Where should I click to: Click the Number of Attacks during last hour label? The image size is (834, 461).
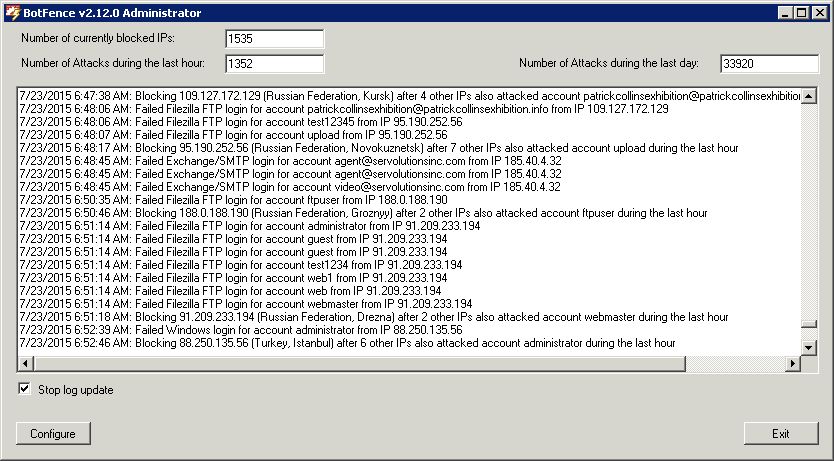(113, 63)
